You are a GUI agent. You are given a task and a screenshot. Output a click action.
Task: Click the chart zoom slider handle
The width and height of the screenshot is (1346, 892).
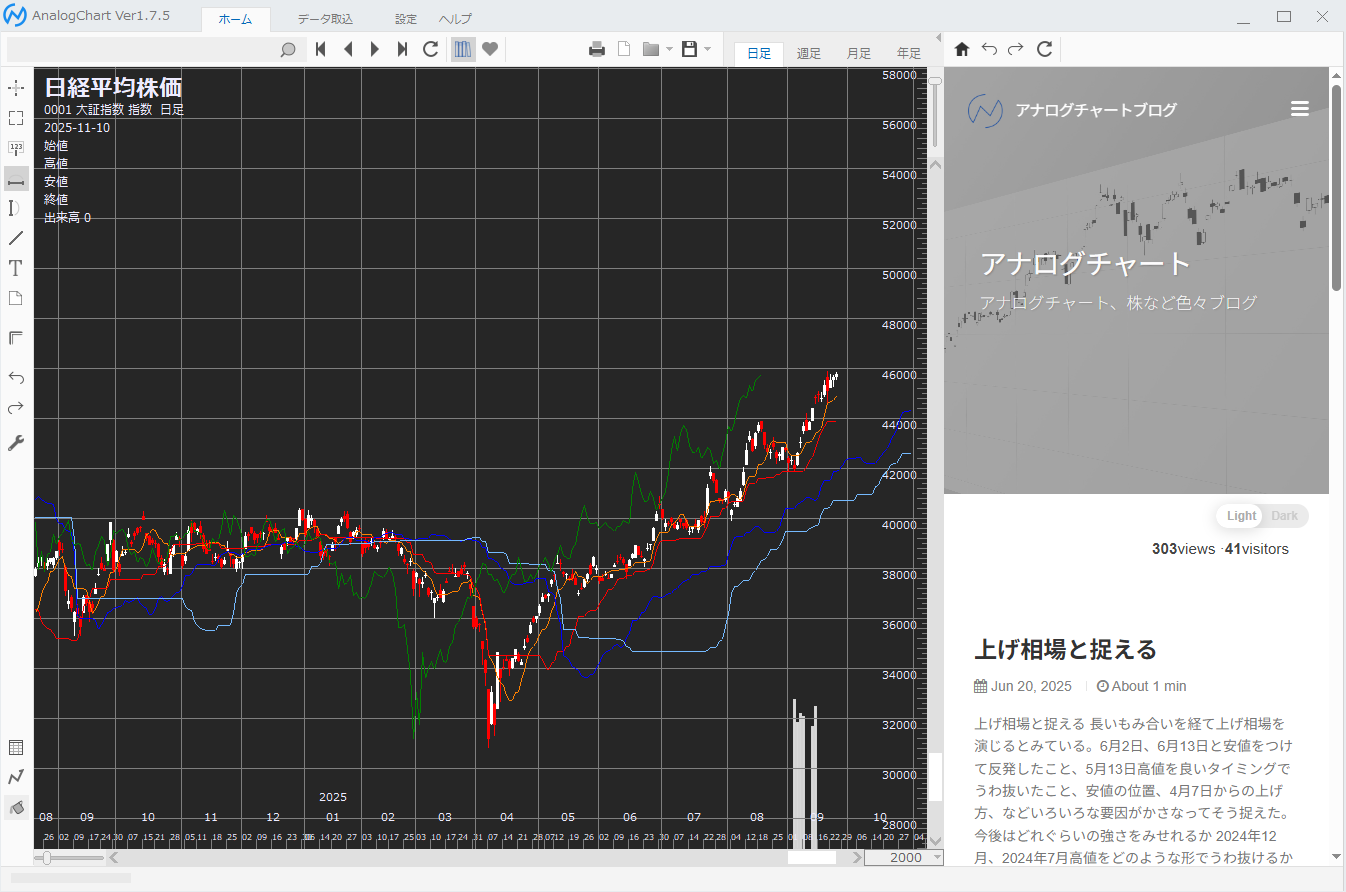point(47,858)
